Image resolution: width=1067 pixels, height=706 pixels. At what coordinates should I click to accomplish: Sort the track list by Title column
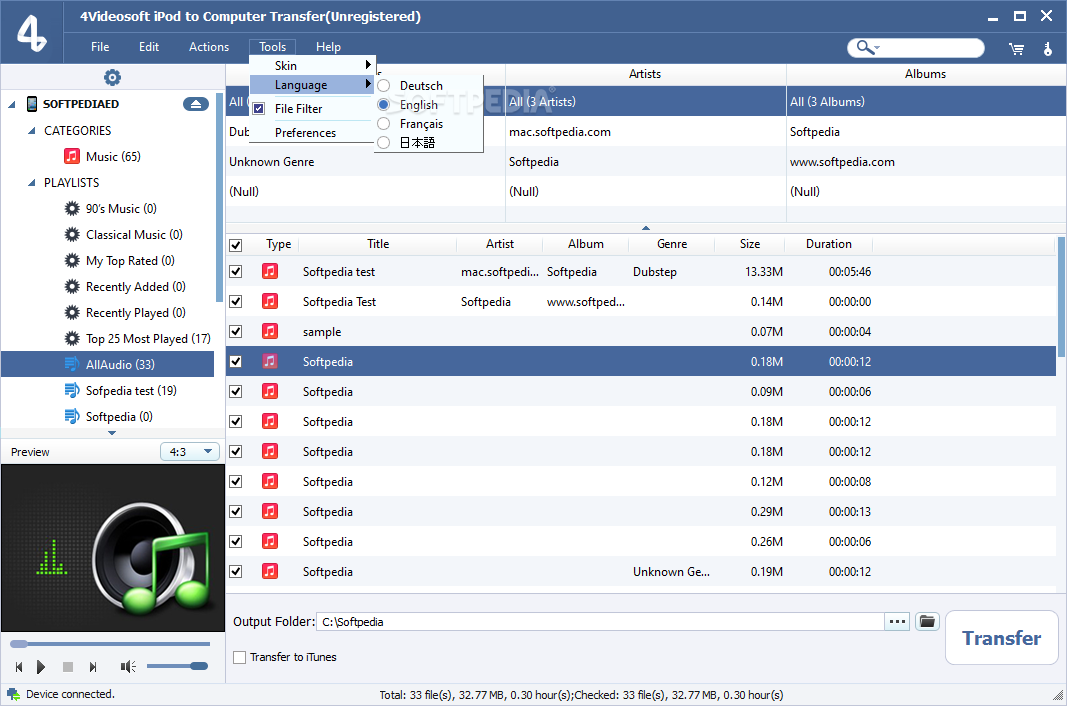click(378, 244)
